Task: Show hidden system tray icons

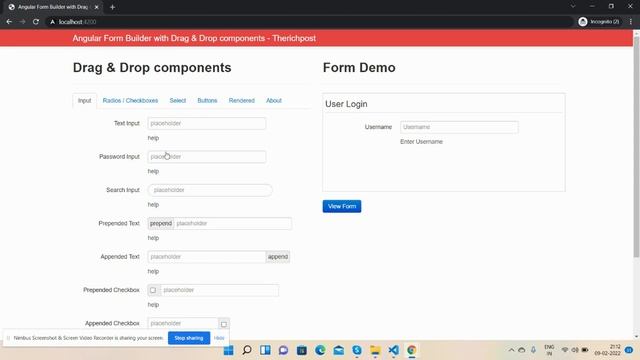Action: 511,350
